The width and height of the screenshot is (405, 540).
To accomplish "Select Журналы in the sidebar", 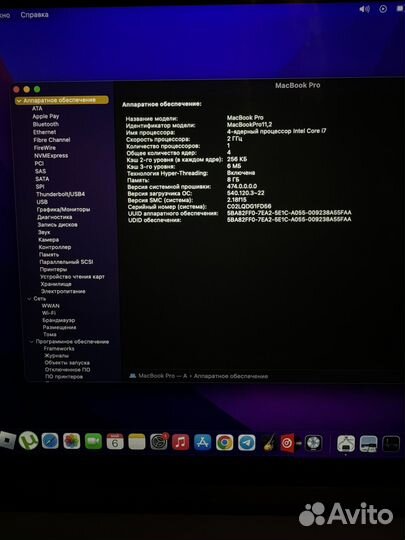I will 57,356.
